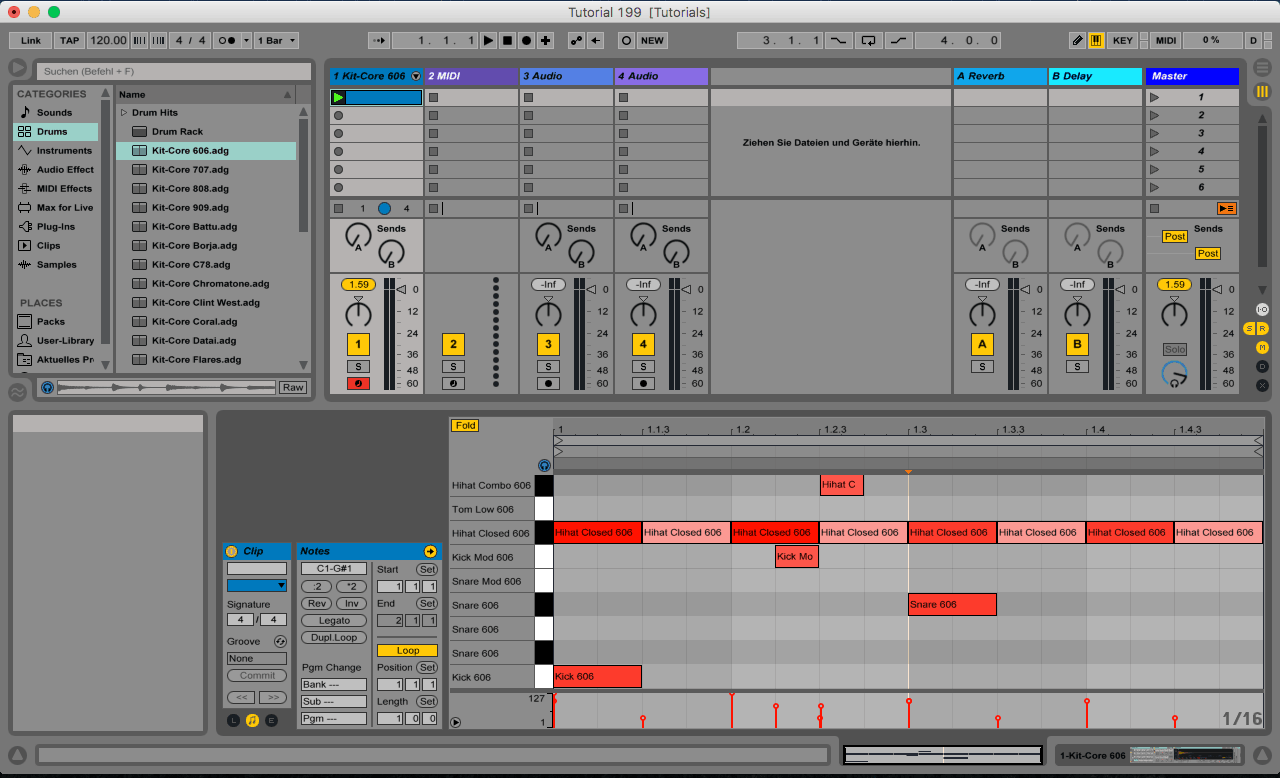The width and height of the screenshot is (1280, 778).
Task: Select Samples category in browser
Action: pos(56,265)
